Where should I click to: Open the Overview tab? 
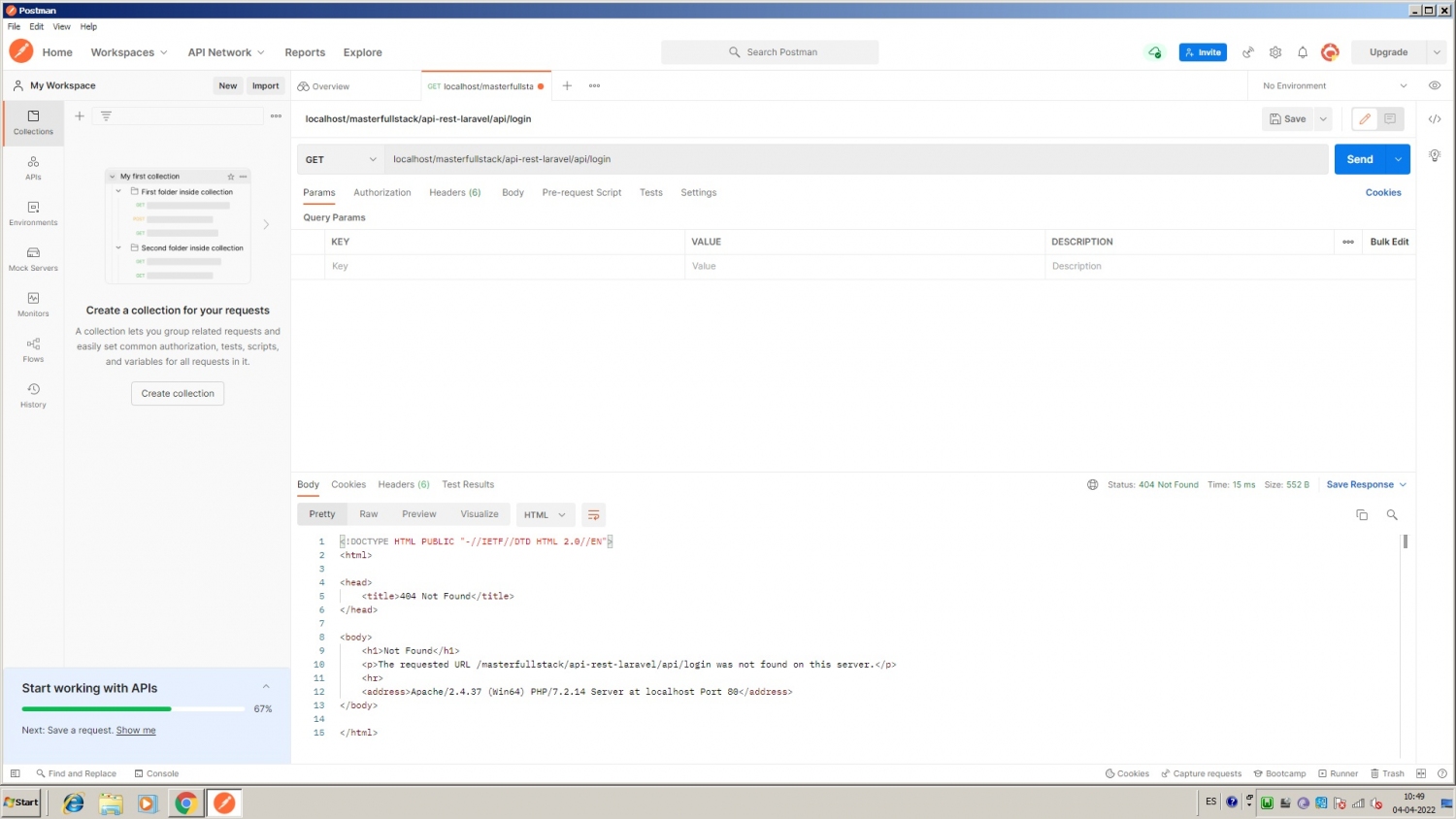tap(325, 86)
